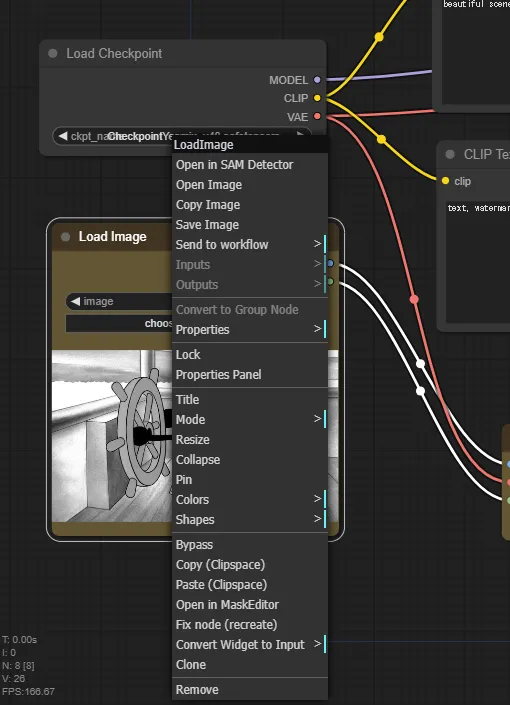This screenshot has height=705, width=510.
Task: Click the Load Checkpoint collapse dot
Action: (x=53, y=54)
